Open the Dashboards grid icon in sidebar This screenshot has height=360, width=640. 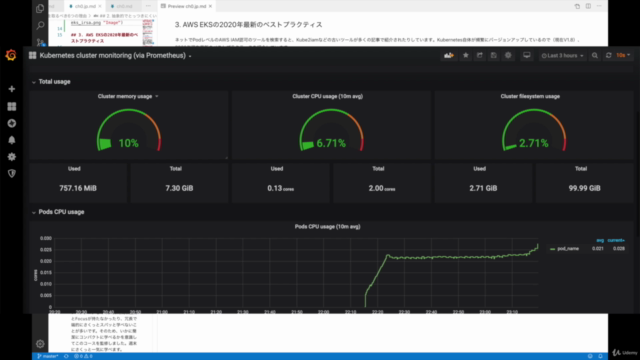coord(11,107)
